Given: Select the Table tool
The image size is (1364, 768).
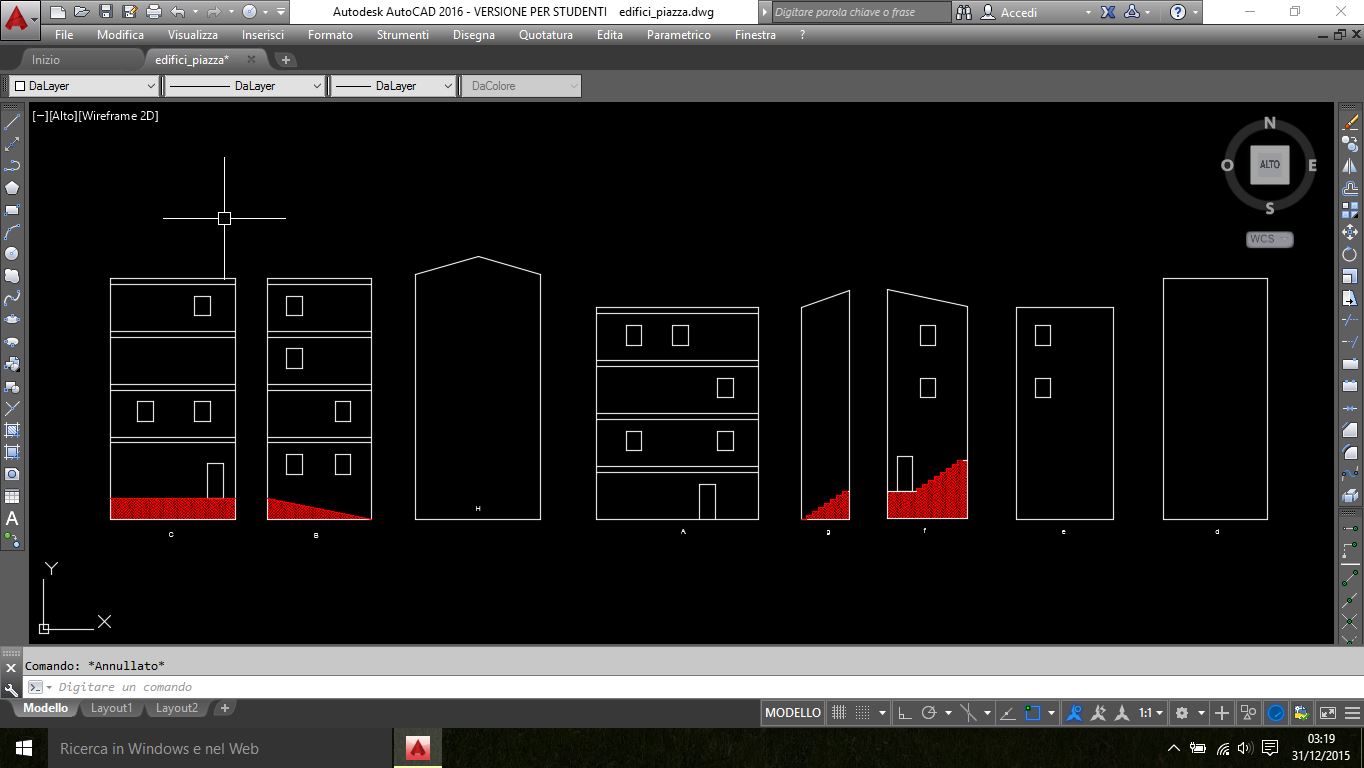Looking at the screenshot, I should click(12, 496).
